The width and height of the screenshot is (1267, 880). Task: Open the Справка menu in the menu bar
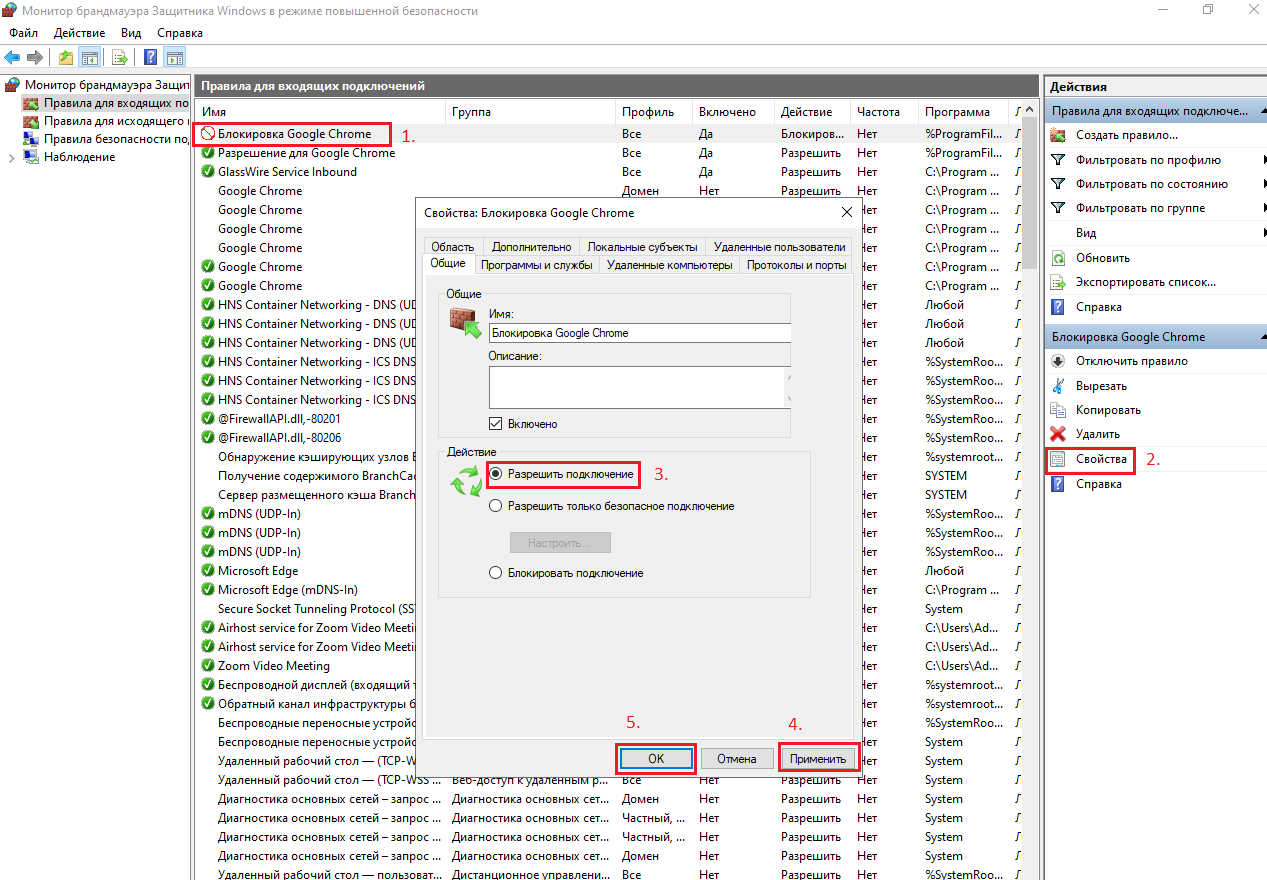(x=180, y=33)
